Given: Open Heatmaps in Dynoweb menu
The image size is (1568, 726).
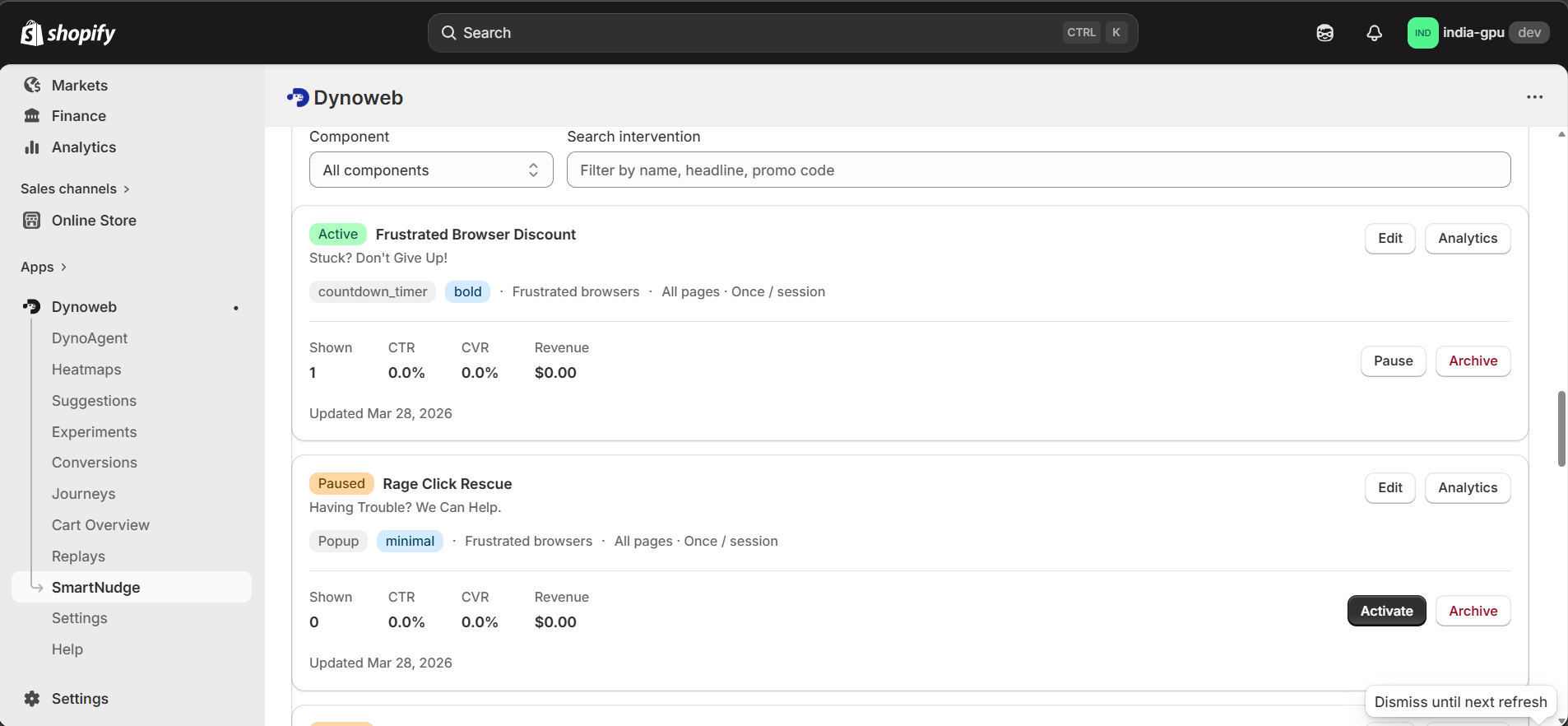Looking at the screenshot, I should pos(86,370).
